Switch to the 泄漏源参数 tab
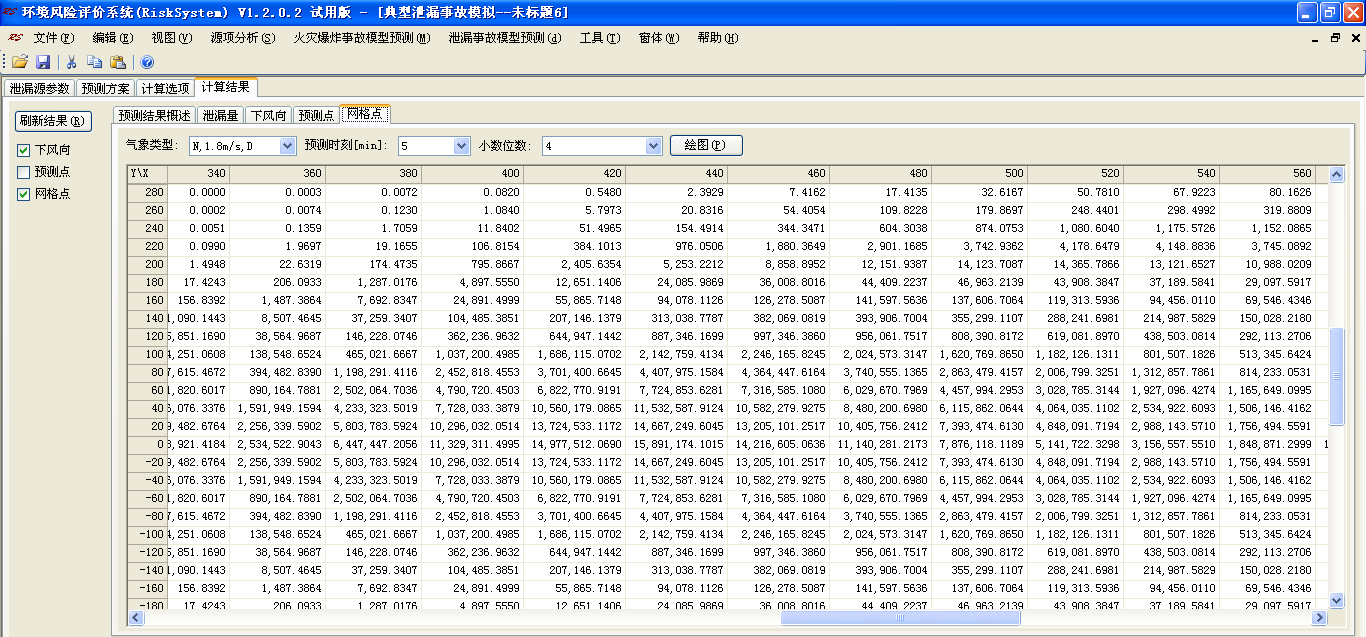The height and width of the screenshot is (637, 1366). click(x=39, y=89)
